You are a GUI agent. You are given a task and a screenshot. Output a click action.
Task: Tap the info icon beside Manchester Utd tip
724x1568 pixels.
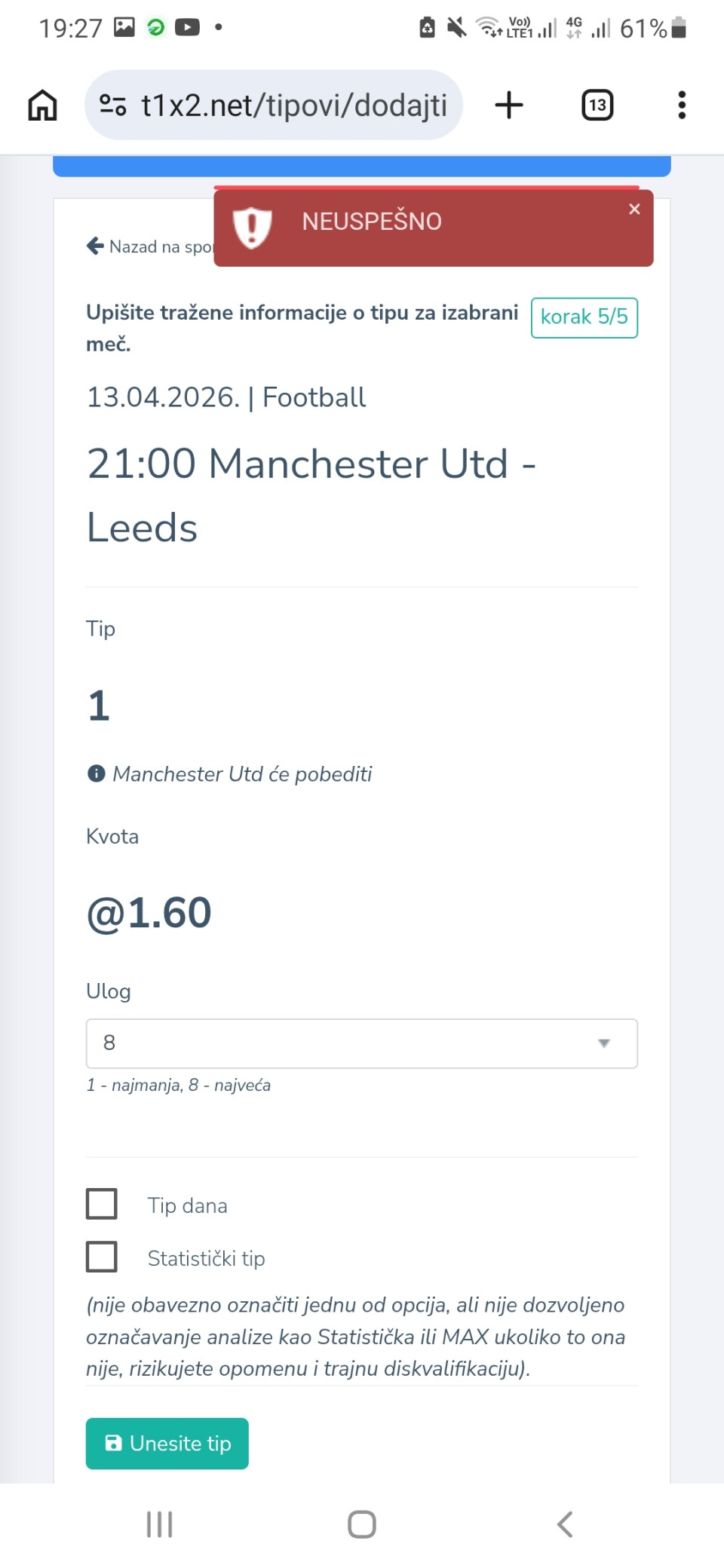[97, 773]
